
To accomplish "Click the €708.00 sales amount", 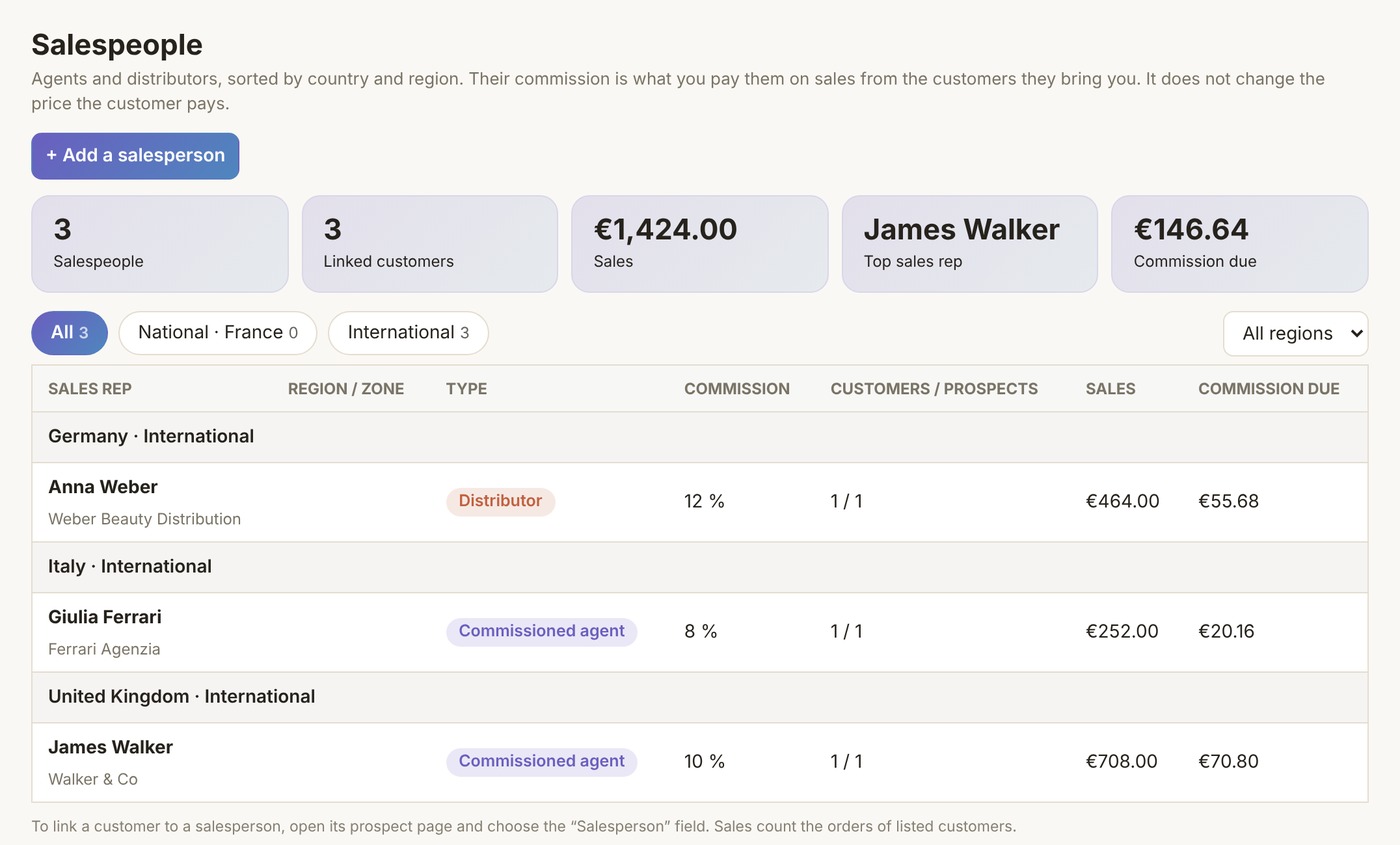I will tap(1121, 761).
